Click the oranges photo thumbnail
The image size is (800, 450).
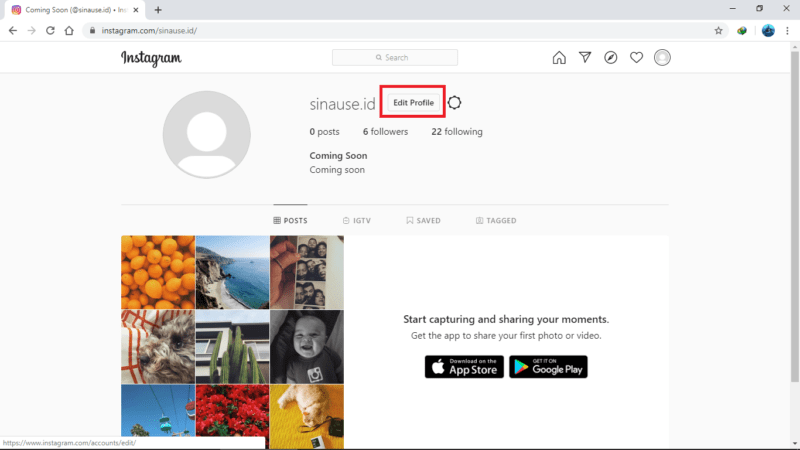158,272
